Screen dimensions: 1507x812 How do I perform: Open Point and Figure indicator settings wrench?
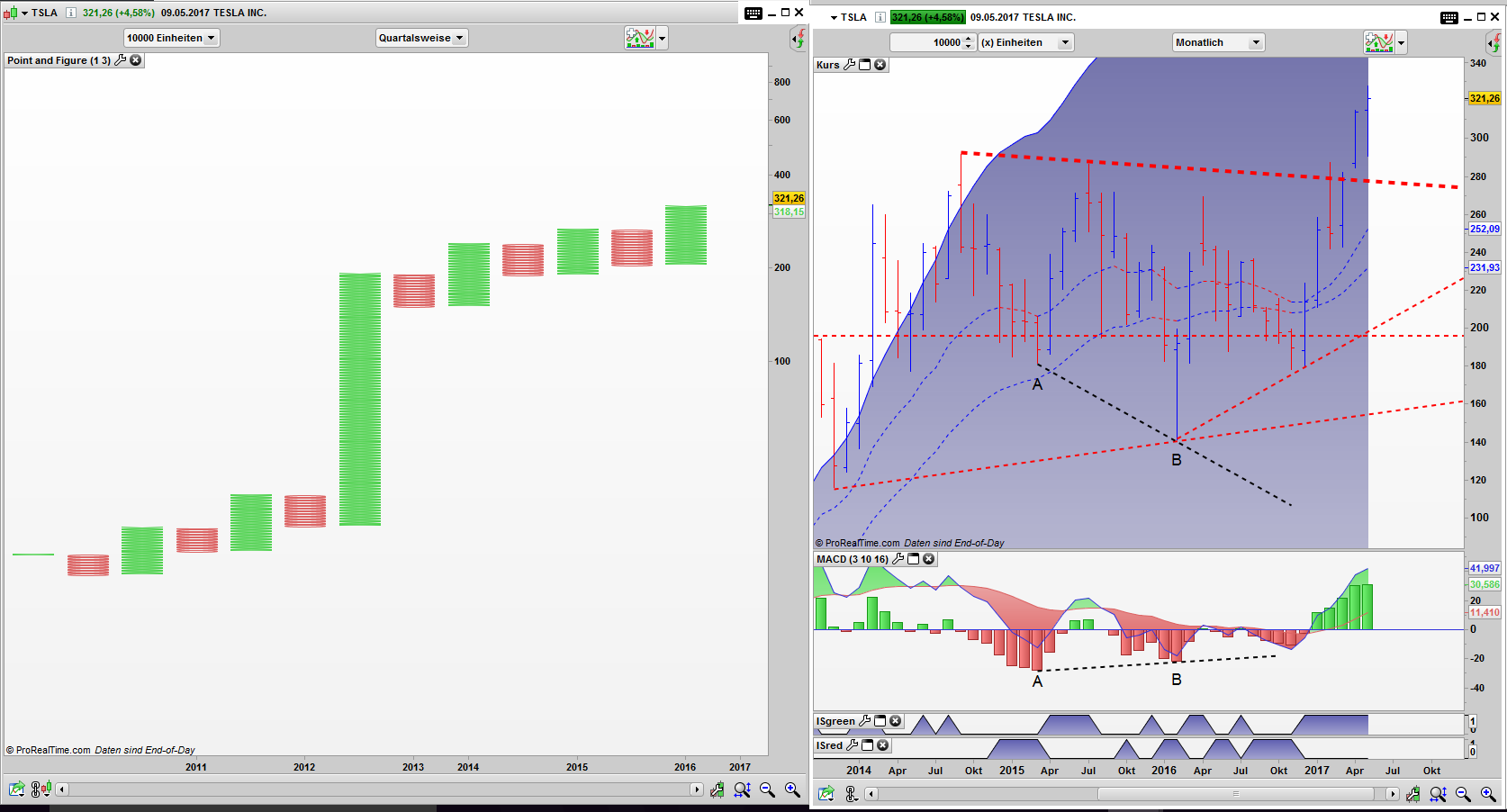(x=121, y=60)
